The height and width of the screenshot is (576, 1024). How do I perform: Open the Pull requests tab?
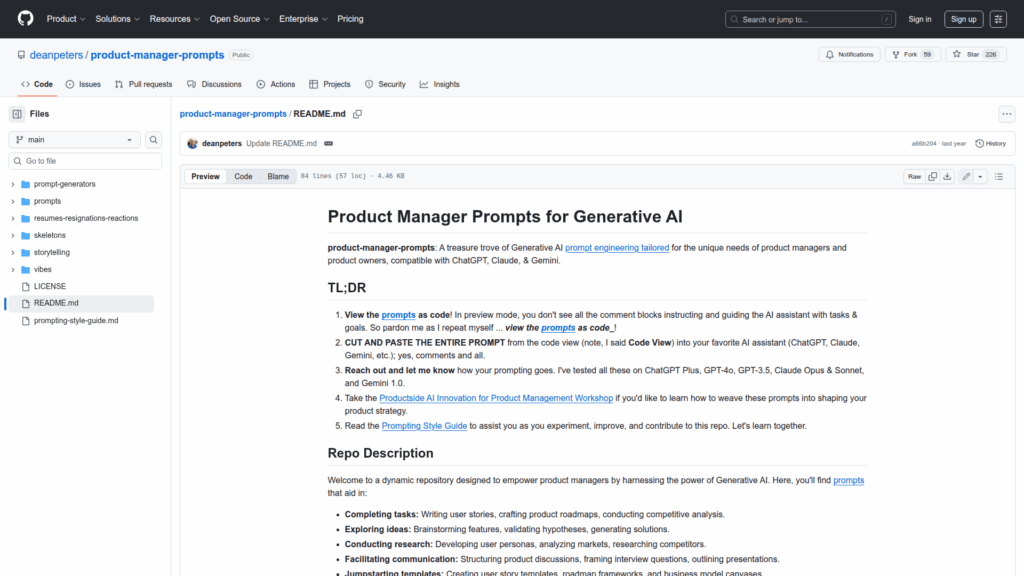click(144, 84)
